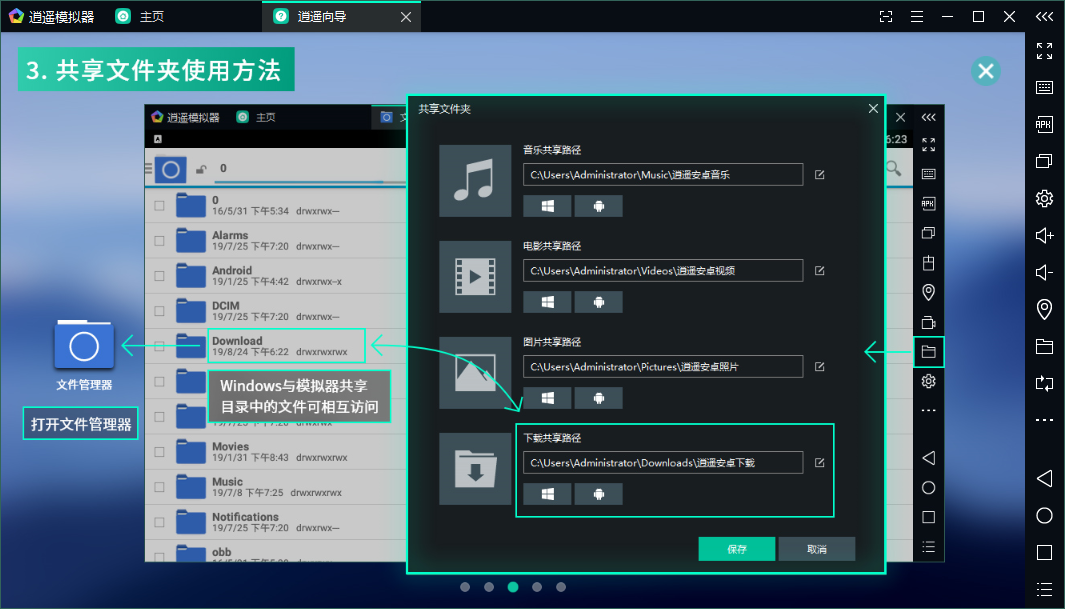The image size is (1065, 609).
Task: Click the Windows button under the movie share path
Action: (547, 302)
